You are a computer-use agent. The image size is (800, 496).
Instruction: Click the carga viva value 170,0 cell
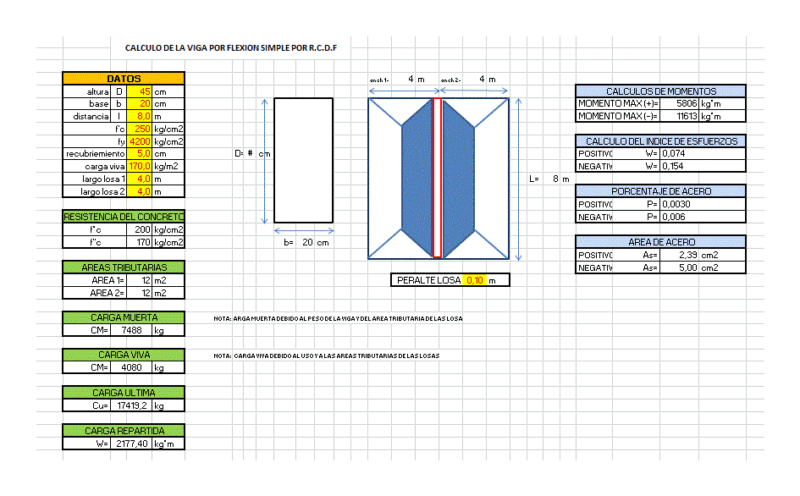point(139,166)
